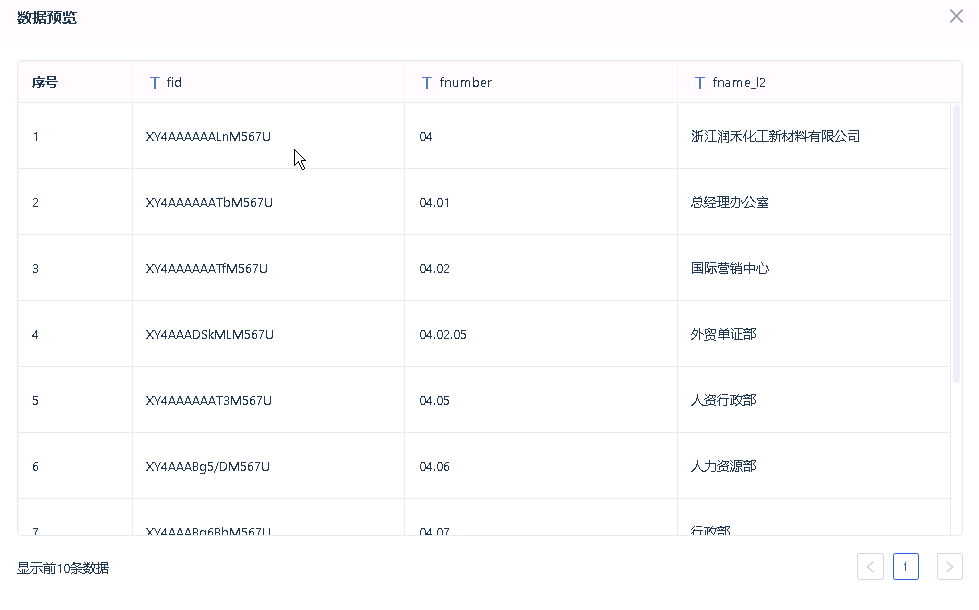Click the 人力资源部 cell

click(723, 467)
